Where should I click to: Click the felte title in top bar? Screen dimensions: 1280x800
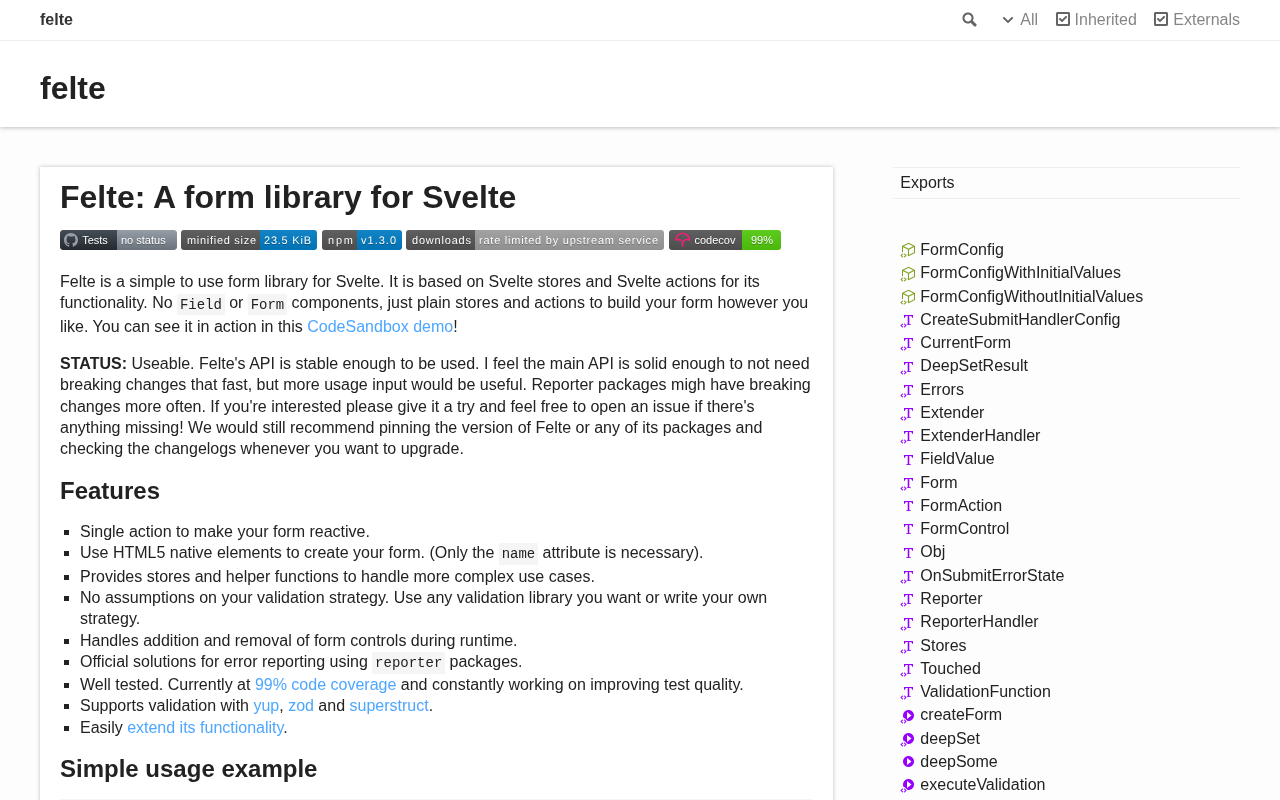(56, 20)
